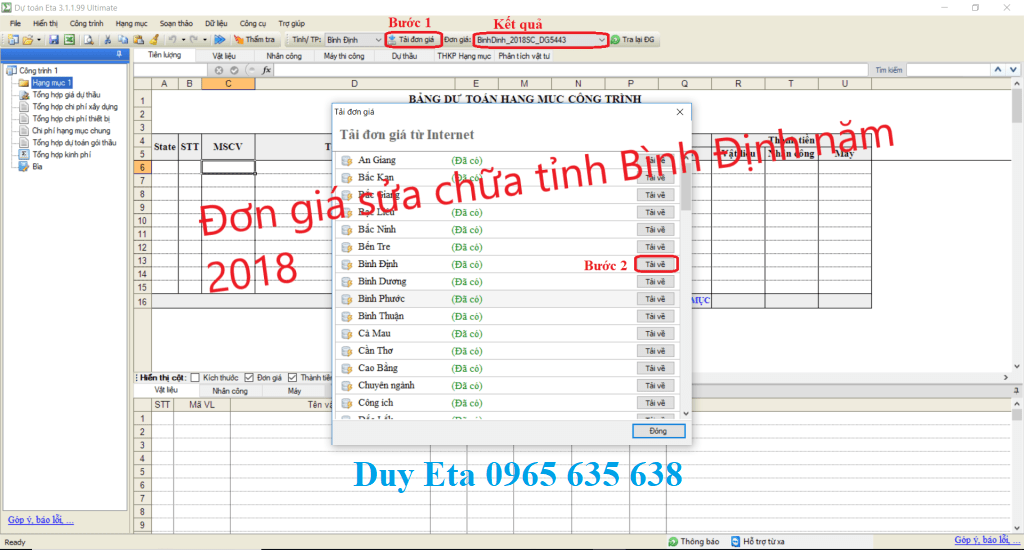Click the Tra lại ĐG button
This screenshot has width=1024, height=550.
tap(632, 40)
